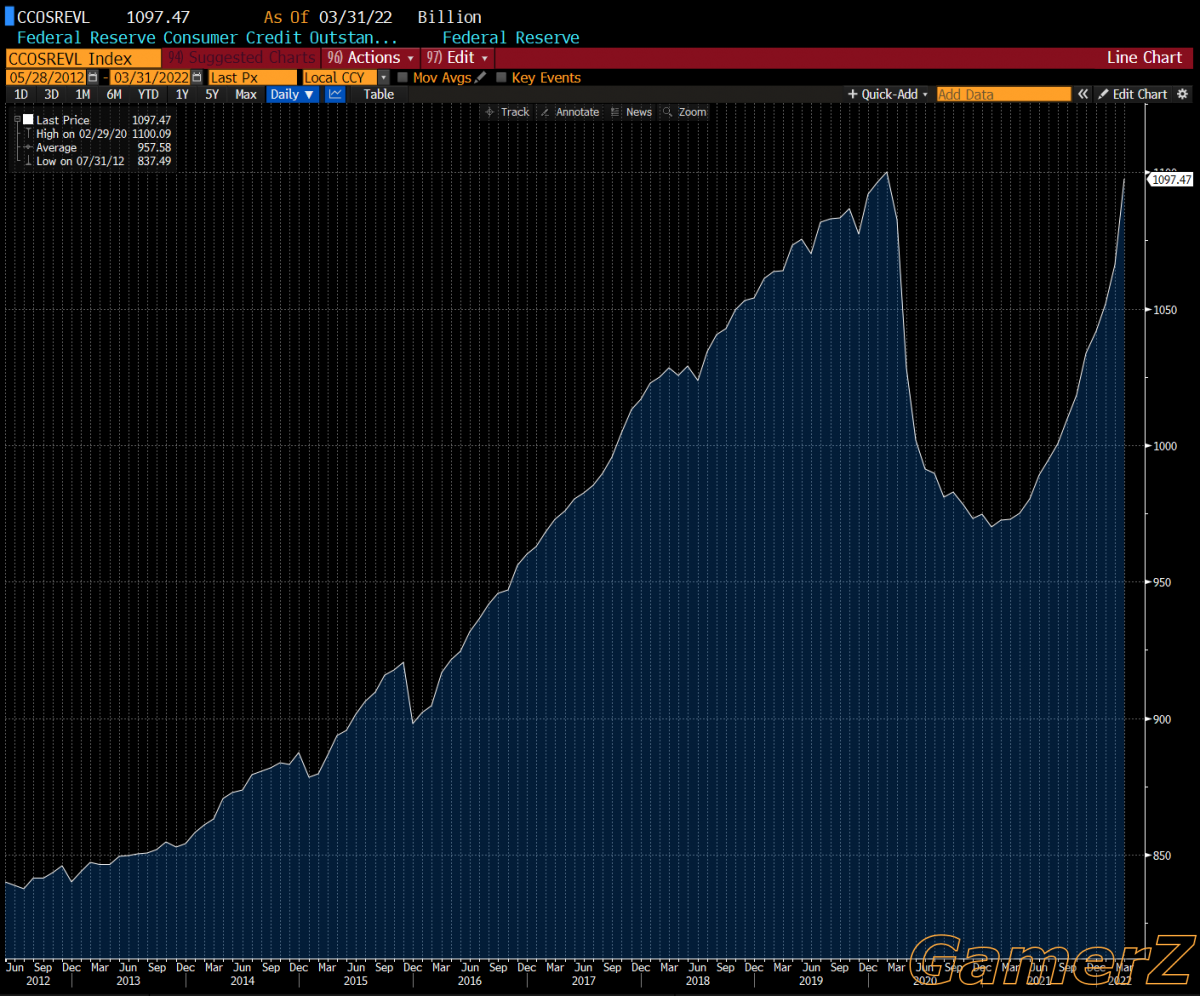Viewport: 1200px width, 996px height.
Task: Select the YTD time range
Action: [148, 94]
